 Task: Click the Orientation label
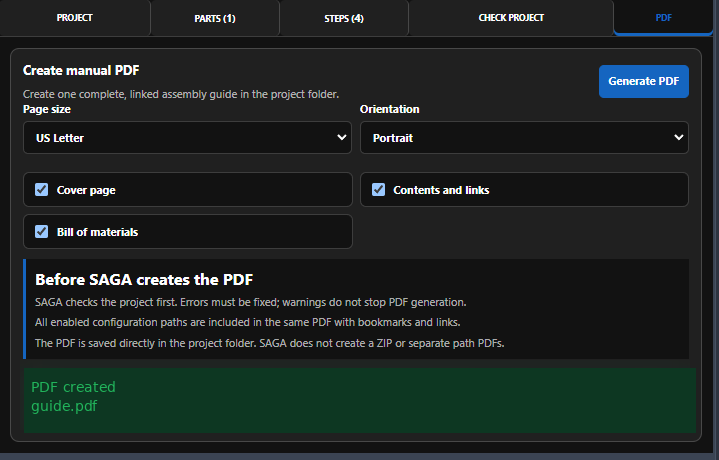389,109
